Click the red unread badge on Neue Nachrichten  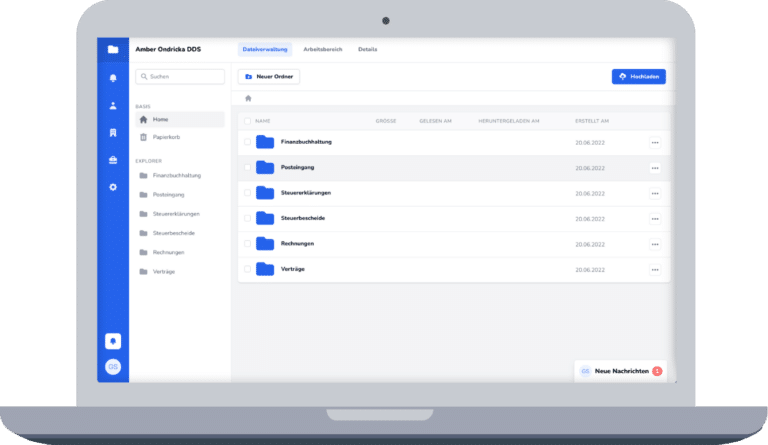(657, 371)
